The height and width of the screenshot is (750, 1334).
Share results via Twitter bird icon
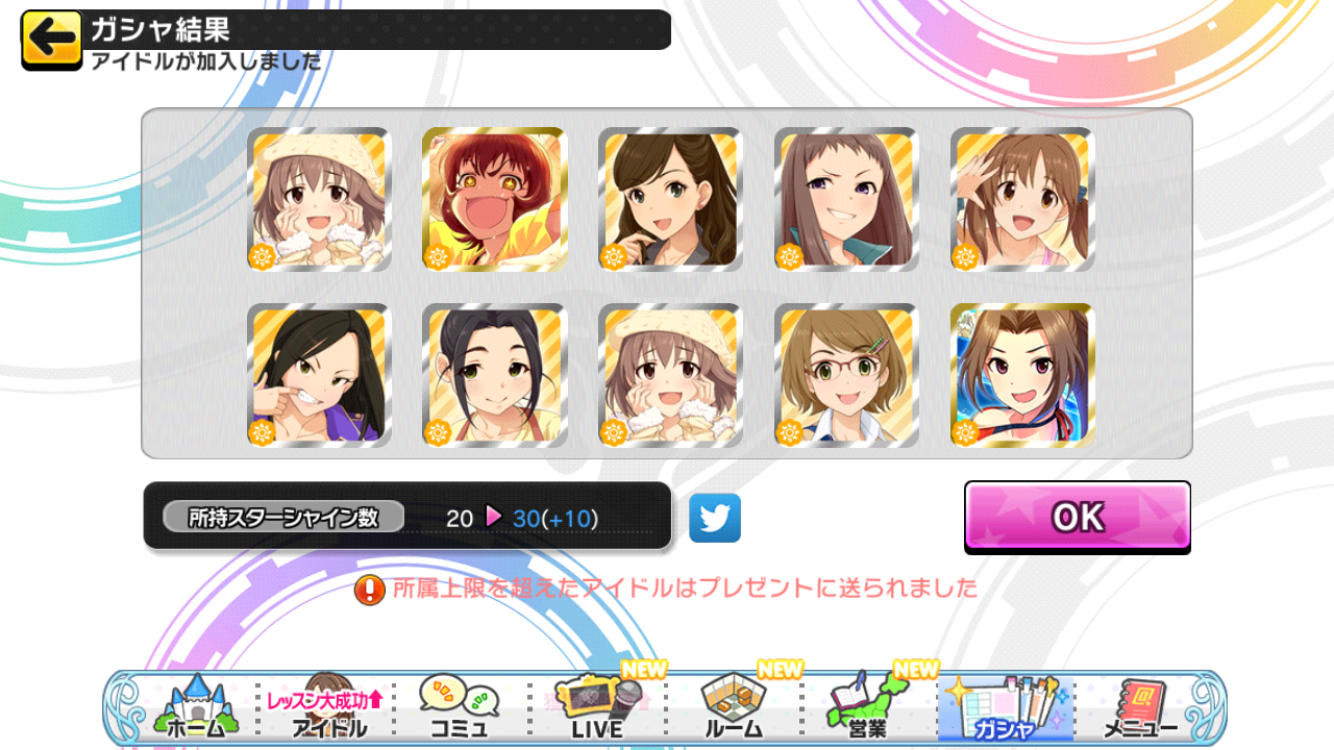(715, 518)
